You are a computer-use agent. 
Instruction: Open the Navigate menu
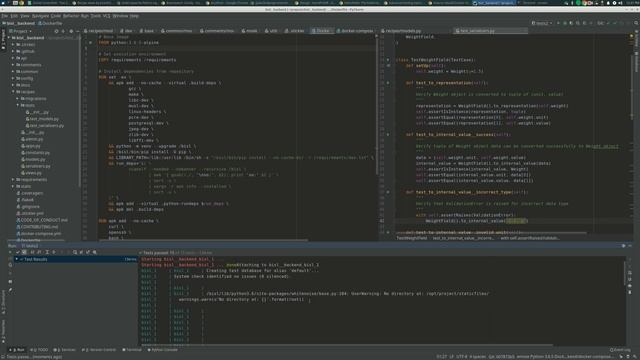point(40,16)
